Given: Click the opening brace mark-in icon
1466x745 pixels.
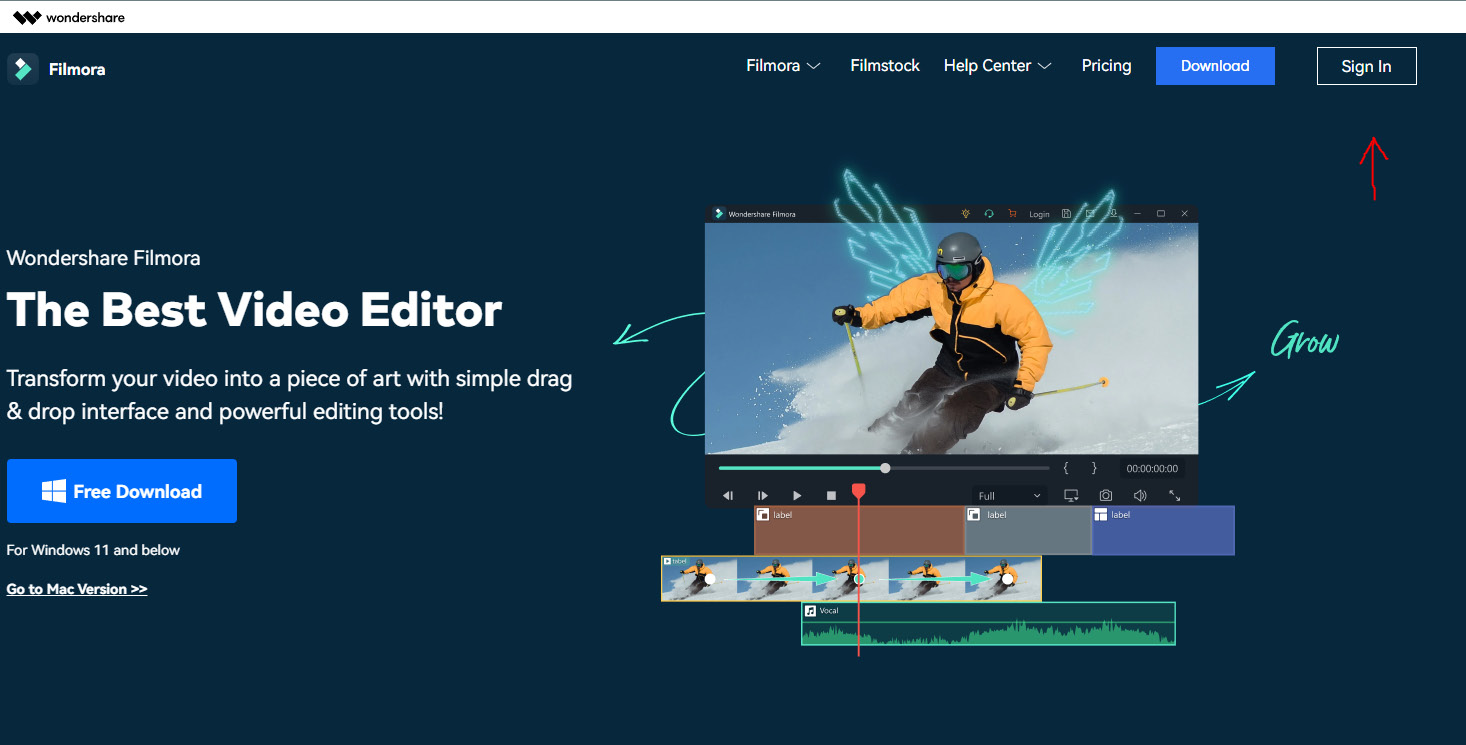Looking at the screenshot, I should pos(1066,468).
